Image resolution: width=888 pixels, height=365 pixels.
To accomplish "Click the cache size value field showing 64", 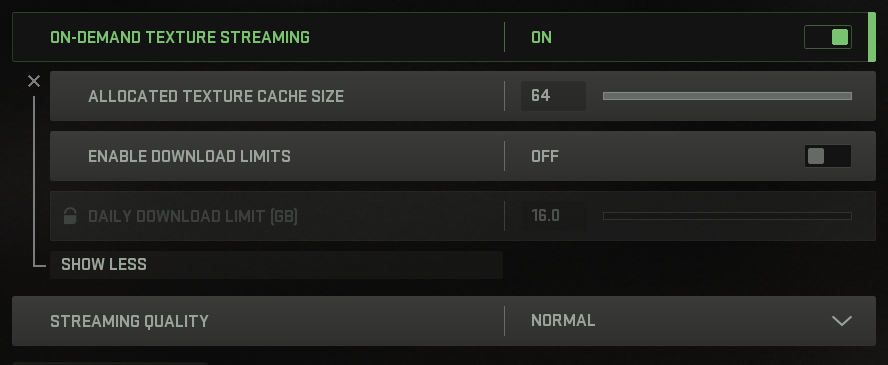I will click(553, 96).
